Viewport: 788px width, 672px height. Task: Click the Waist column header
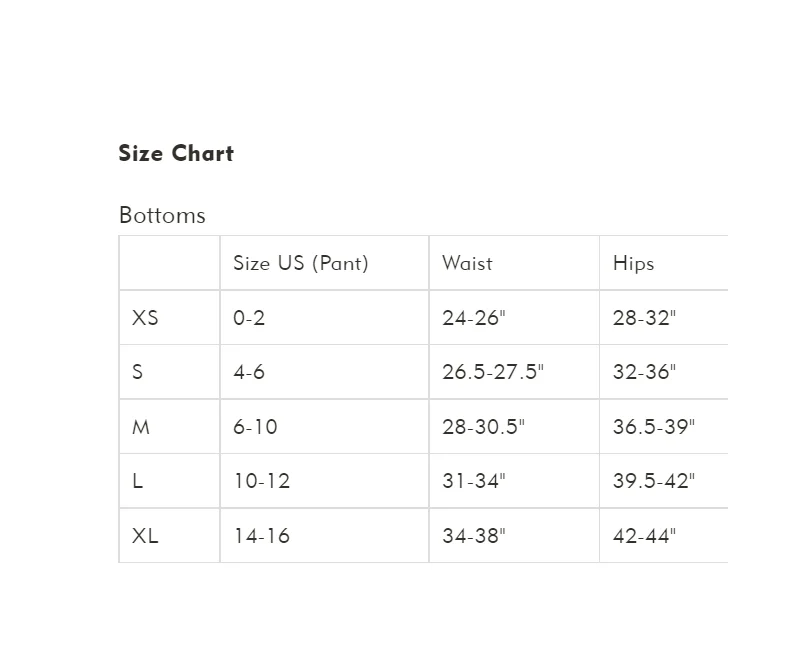[x=467, y=264]
